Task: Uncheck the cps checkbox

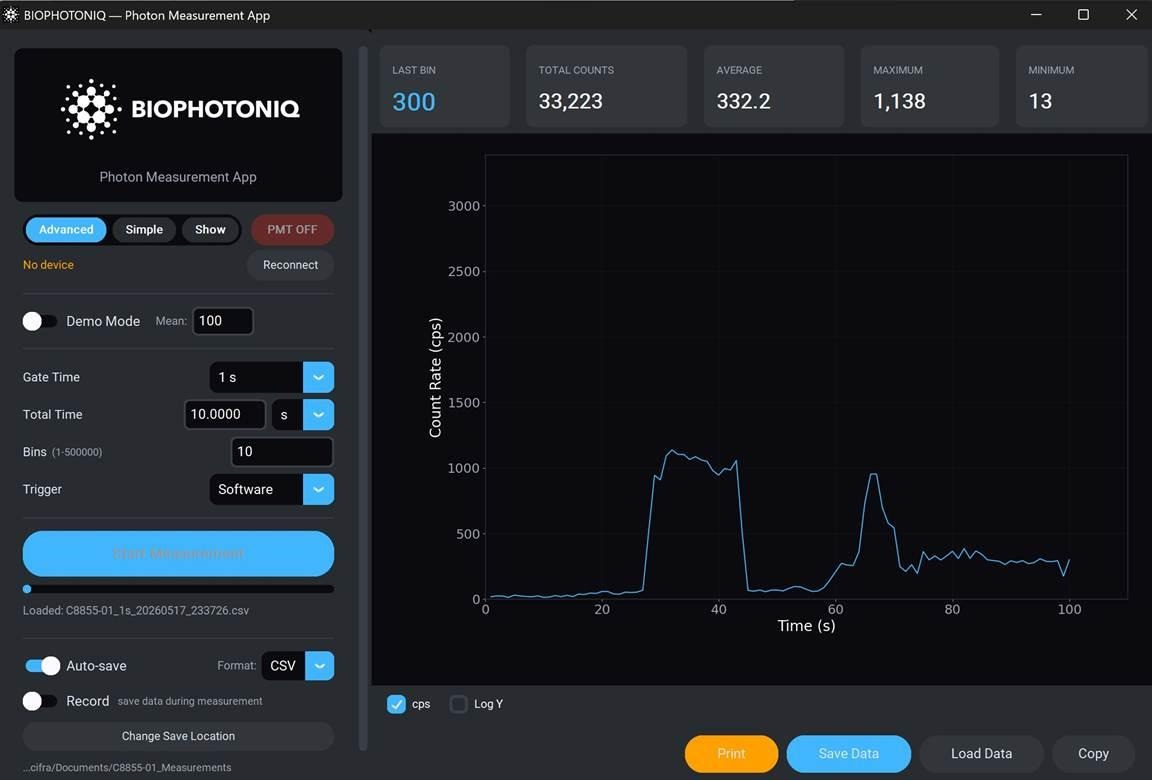Action: click(396, 704)
